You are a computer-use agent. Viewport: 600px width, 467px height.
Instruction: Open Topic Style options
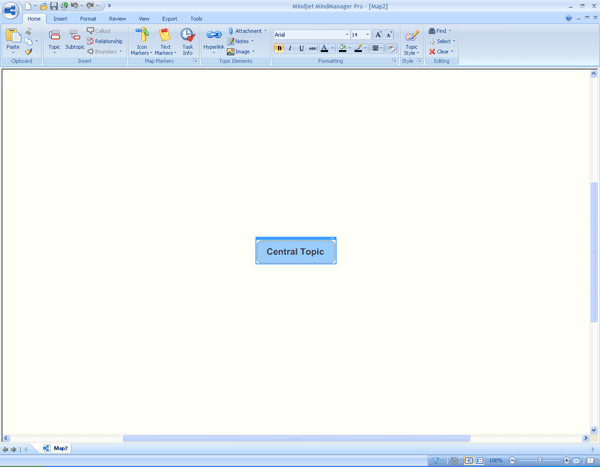coord(411,41)
